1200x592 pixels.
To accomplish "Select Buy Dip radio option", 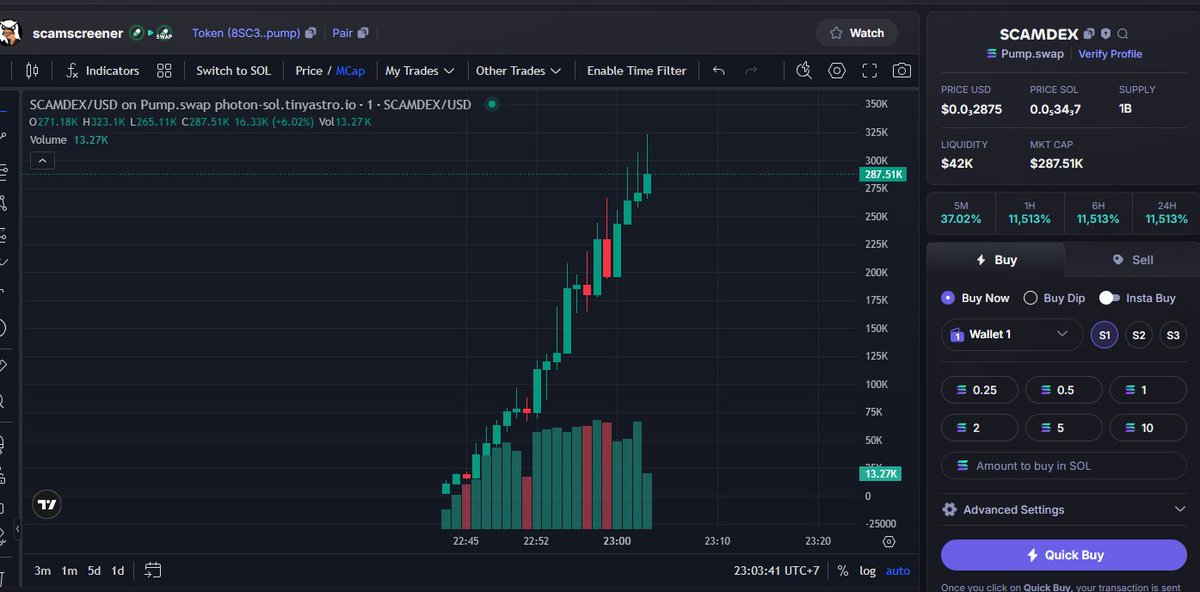I will click(x=1030, y=298).
